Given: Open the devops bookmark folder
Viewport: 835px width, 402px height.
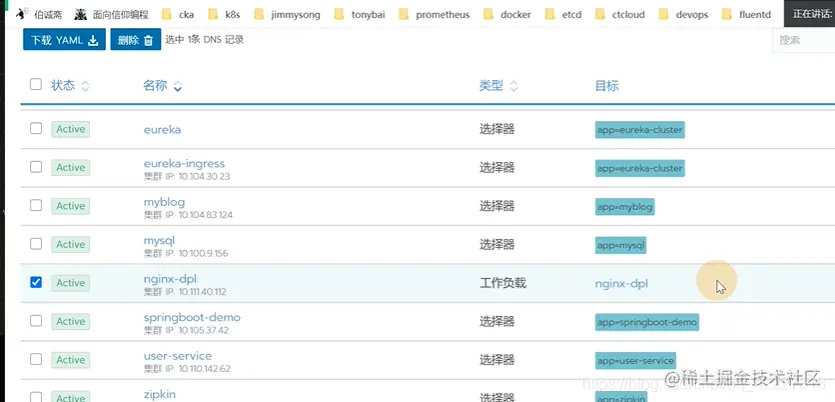Looking at the screenshot, I should tap(683, 14).
